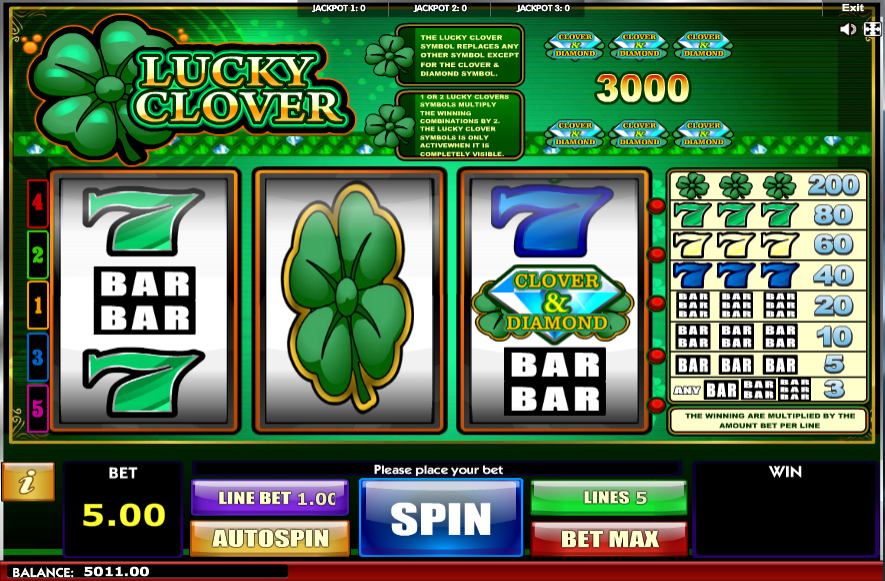Change the Line Bet amount
Viewport: 885px width, 581px height.
point(270,497)
